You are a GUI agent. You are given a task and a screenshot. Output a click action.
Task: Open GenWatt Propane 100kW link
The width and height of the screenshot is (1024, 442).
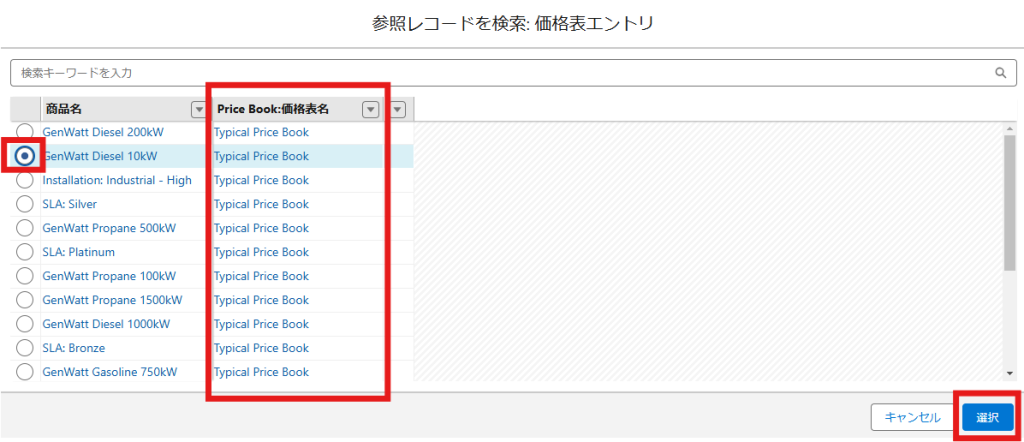[109, 276]
